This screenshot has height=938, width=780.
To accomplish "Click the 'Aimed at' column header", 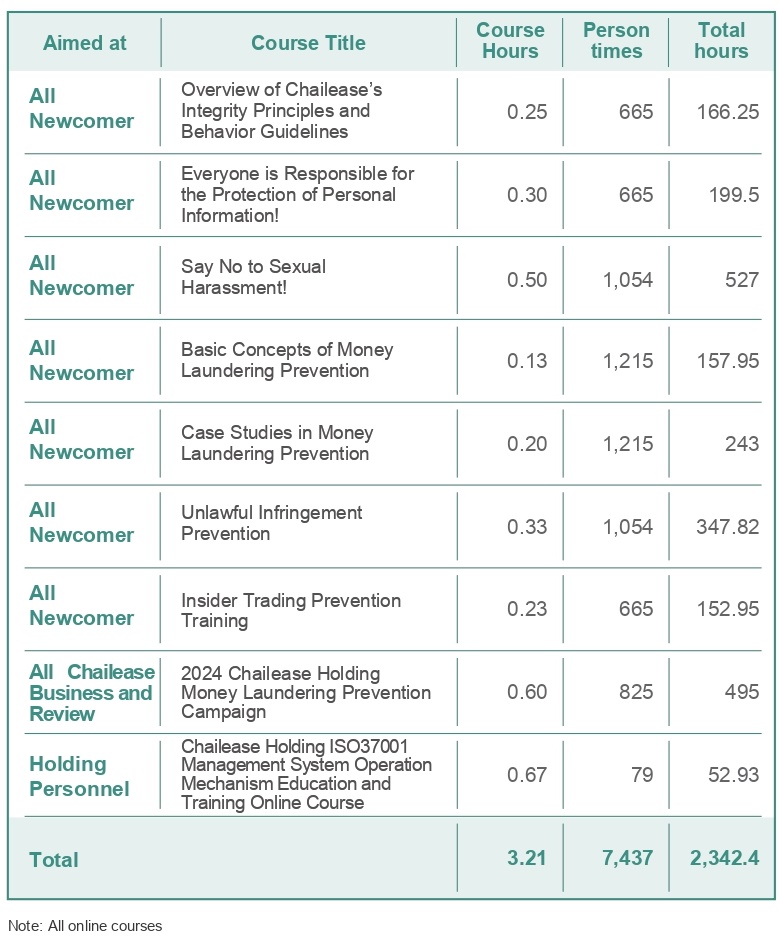I will pos(84,43).
